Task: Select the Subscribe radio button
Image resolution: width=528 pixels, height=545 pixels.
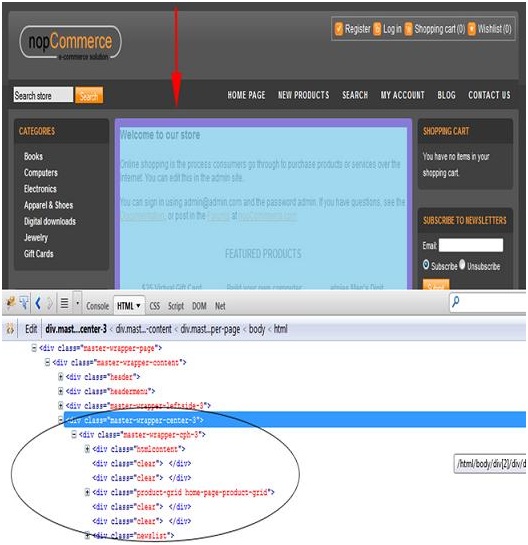Action: click(426, 265)
